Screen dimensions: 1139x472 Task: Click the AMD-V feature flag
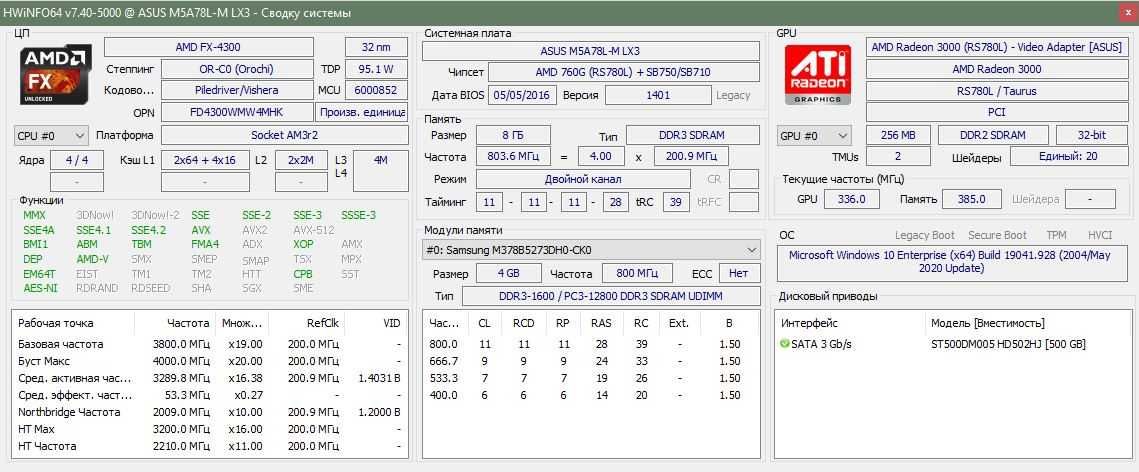tap(92, 259)
